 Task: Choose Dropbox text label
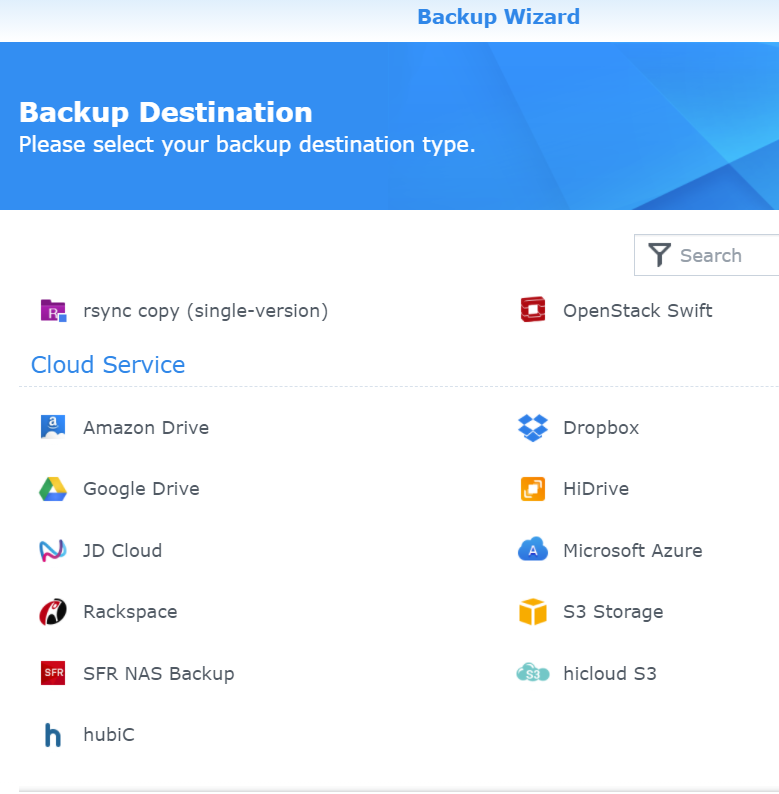point(601,428)
